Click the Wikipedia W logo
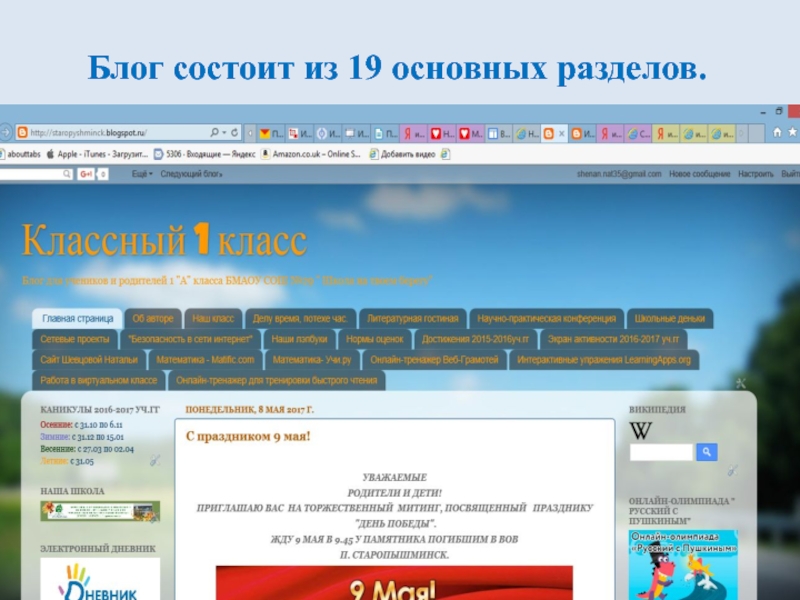The width and height of the screenshot is (800, 600). (x=640, y=431)
